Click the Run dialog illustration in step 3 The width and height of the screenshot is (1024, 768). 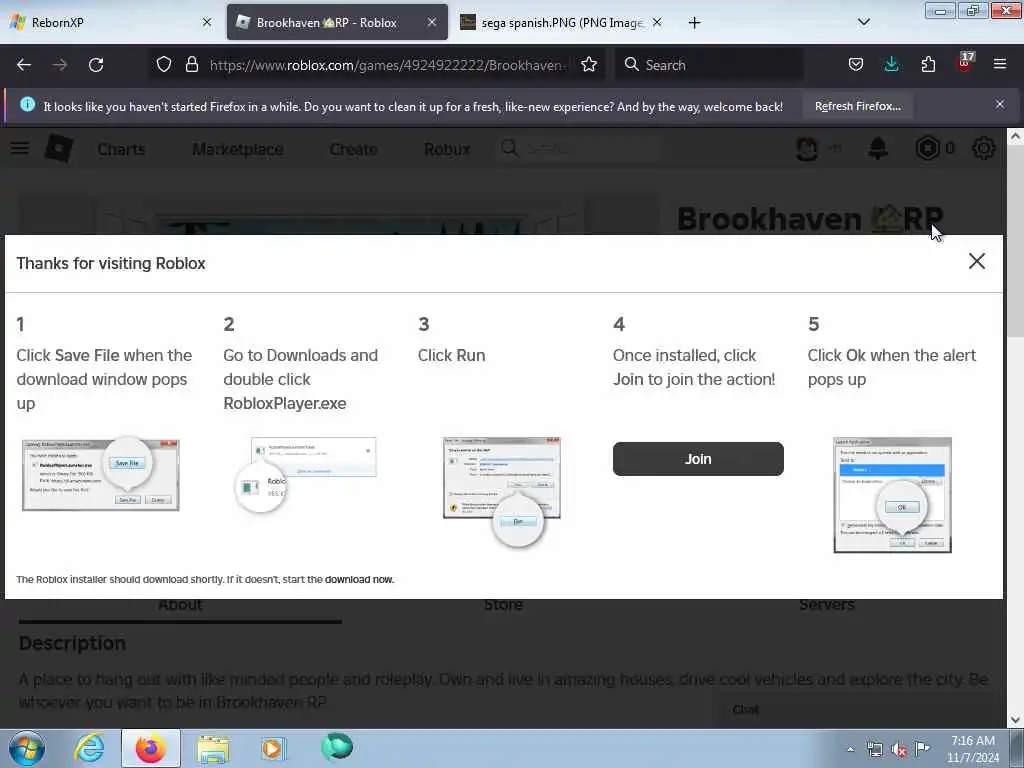pos(502,491)
